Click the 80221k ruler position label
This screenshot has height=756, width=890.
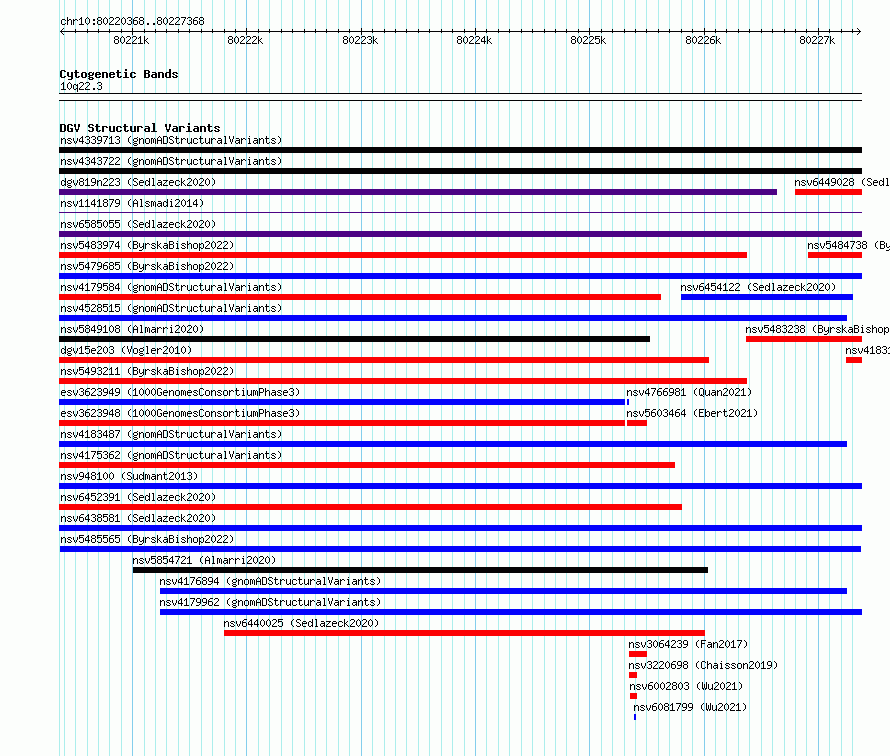coord(131,40)
